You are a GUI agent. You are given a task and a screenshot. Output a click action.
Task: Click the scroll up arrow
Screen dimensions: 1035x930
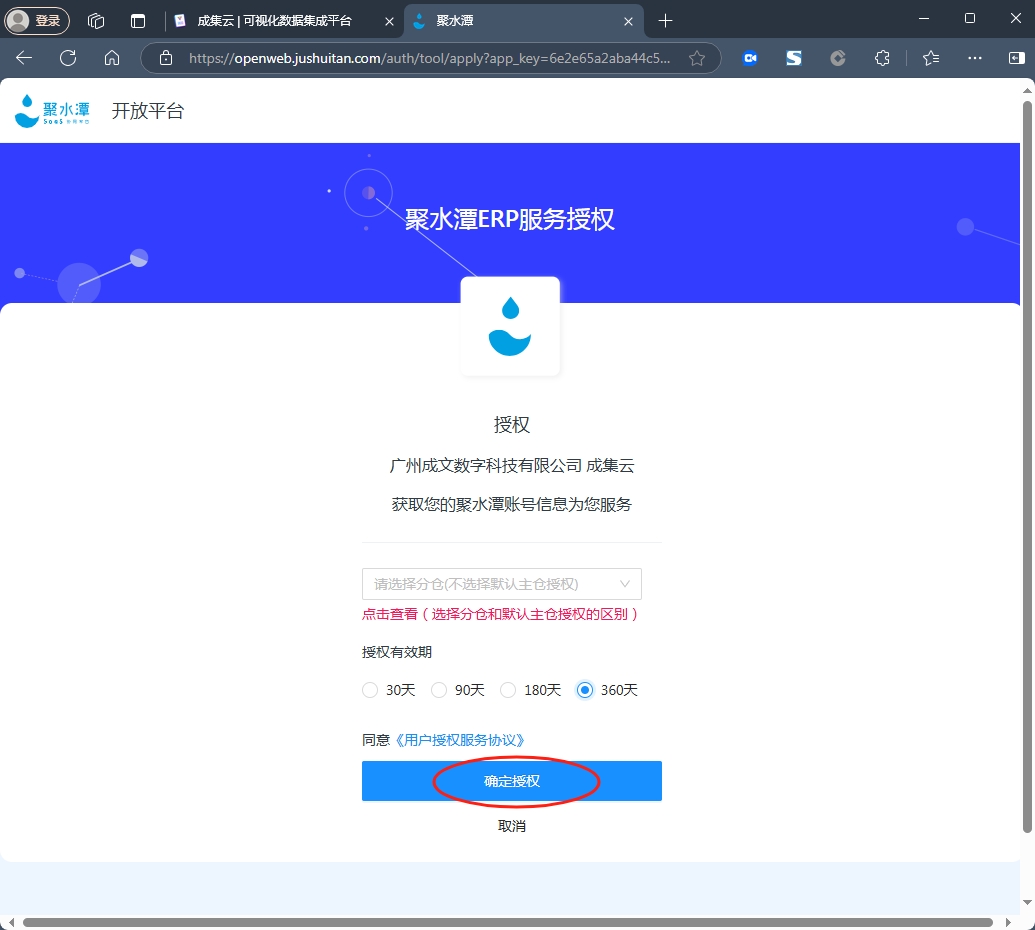(1027, 90)
